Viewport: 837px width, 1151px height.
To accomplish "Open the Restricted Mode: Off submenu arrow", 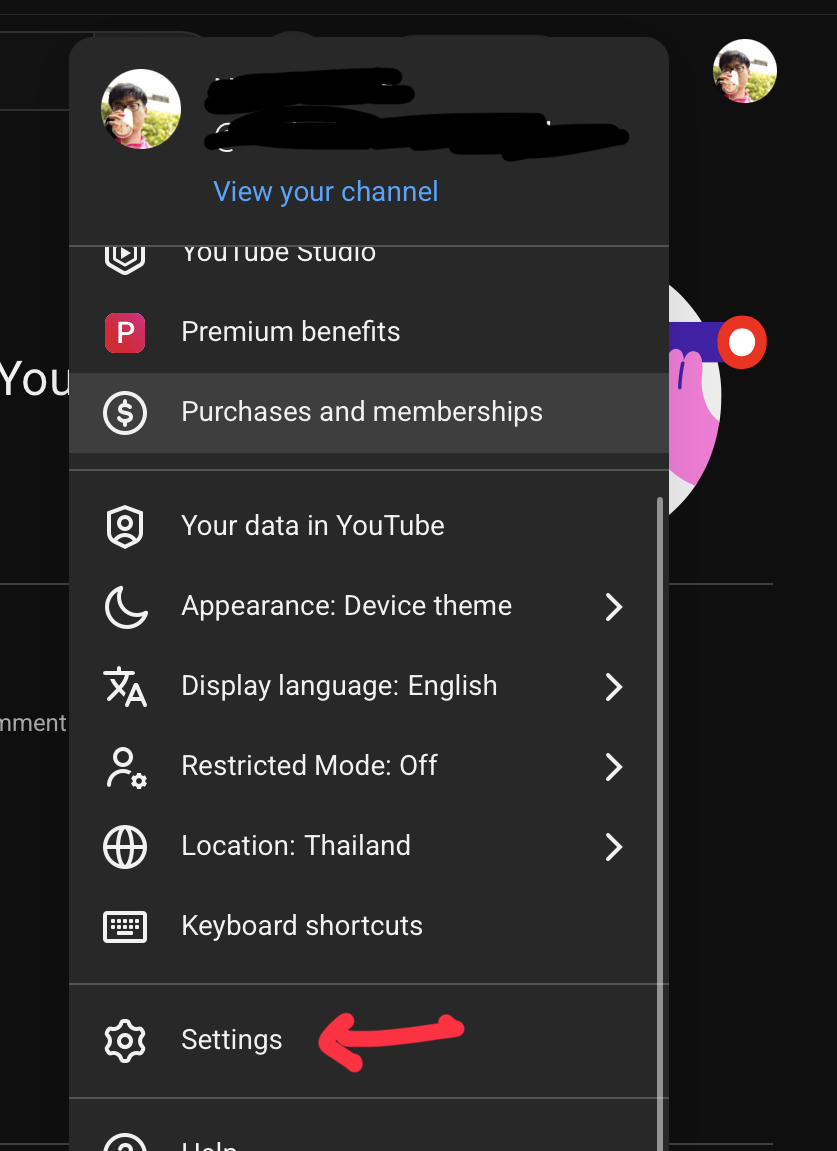I will (x=613, y=767).
